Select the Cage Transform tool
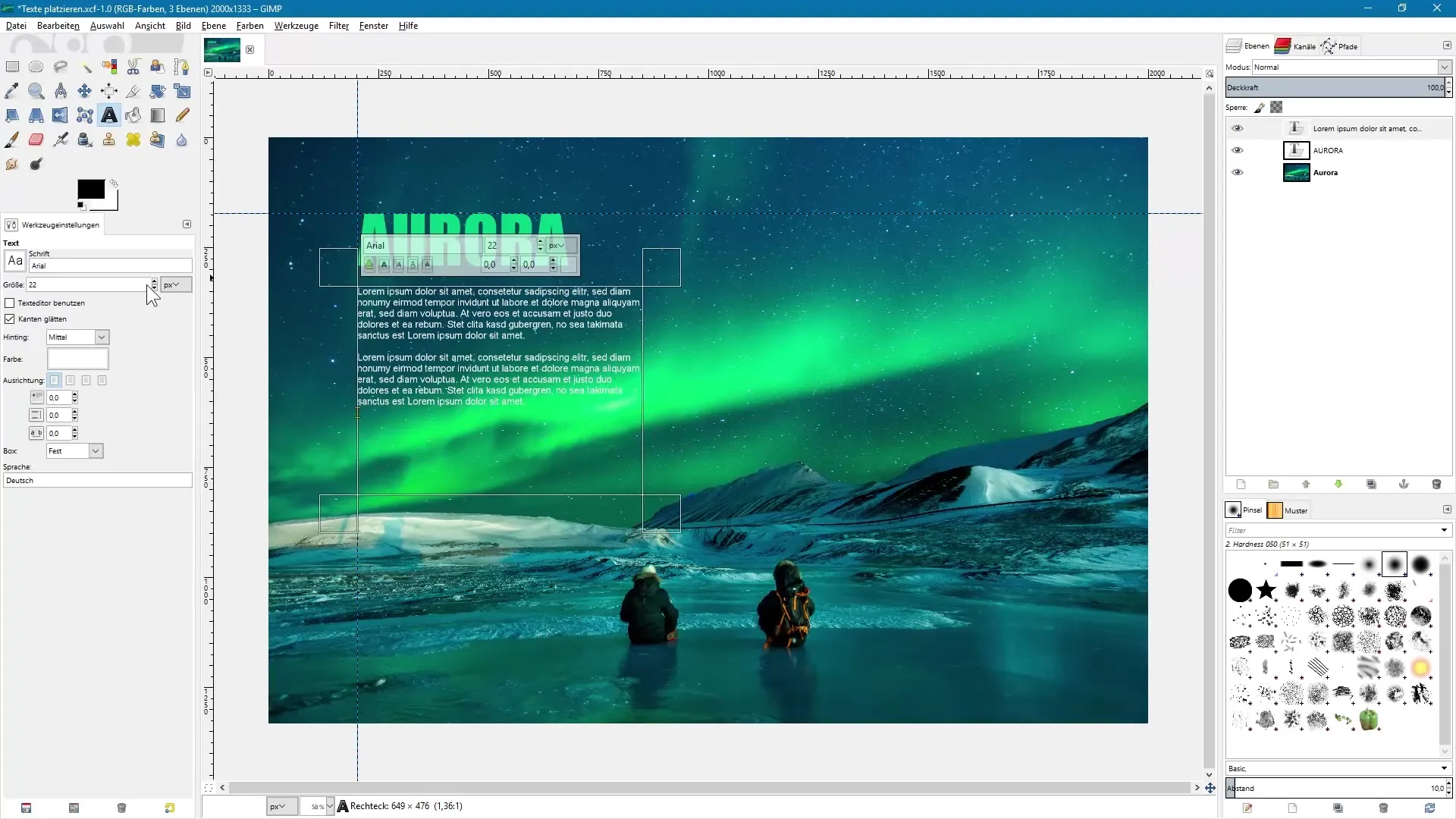The image size is (1456, 819). pyautogui.click(x=85, y=115)
